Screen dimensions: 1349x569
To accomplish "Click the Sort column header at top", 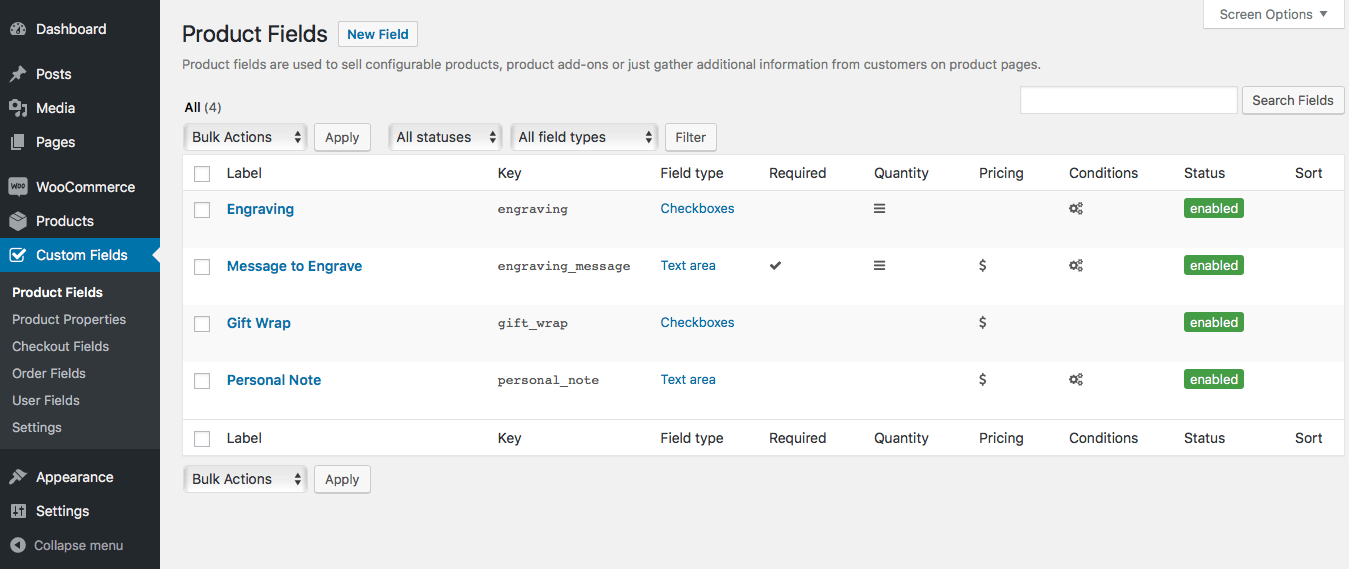I will [1308, 173].
